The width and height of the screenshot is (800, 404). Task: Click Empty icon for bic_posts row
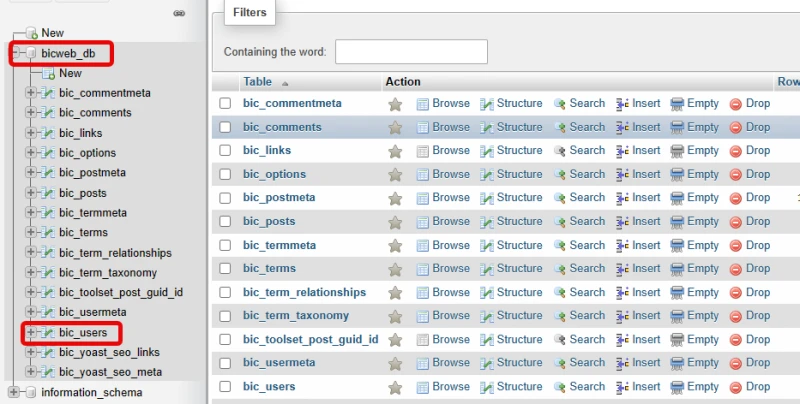[677, 222]
